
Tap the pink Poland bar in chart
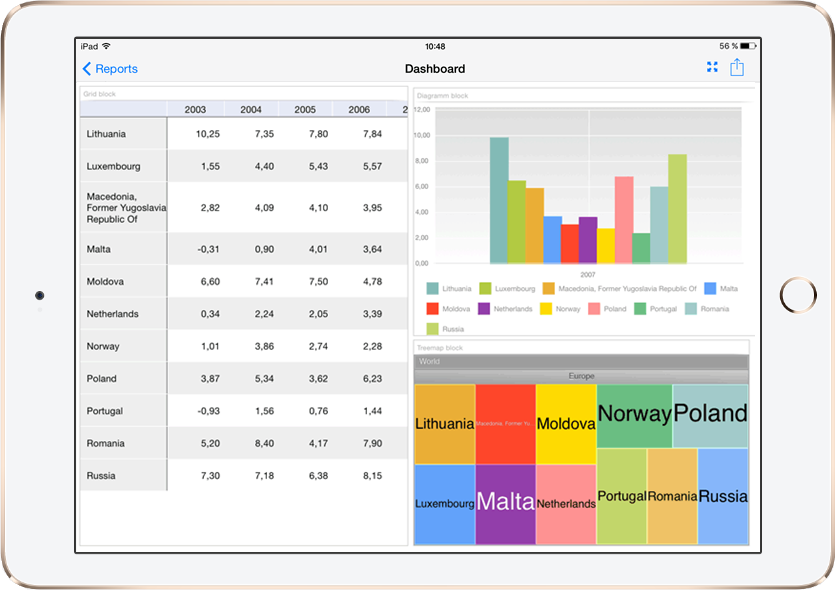[x=624, y=220]
